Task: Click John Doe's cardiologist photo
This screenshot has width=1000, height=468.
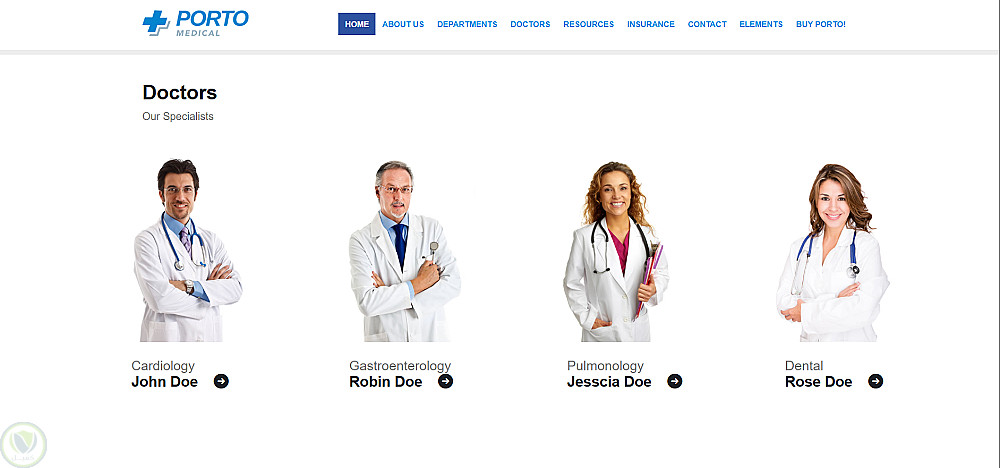Action: pyautogui.click(x=188, y=250)
